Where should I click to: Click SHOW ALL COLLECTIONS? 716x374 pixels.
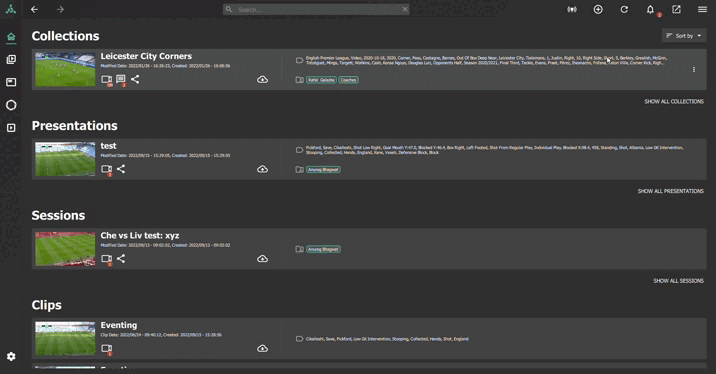click(x=674, y=101)
